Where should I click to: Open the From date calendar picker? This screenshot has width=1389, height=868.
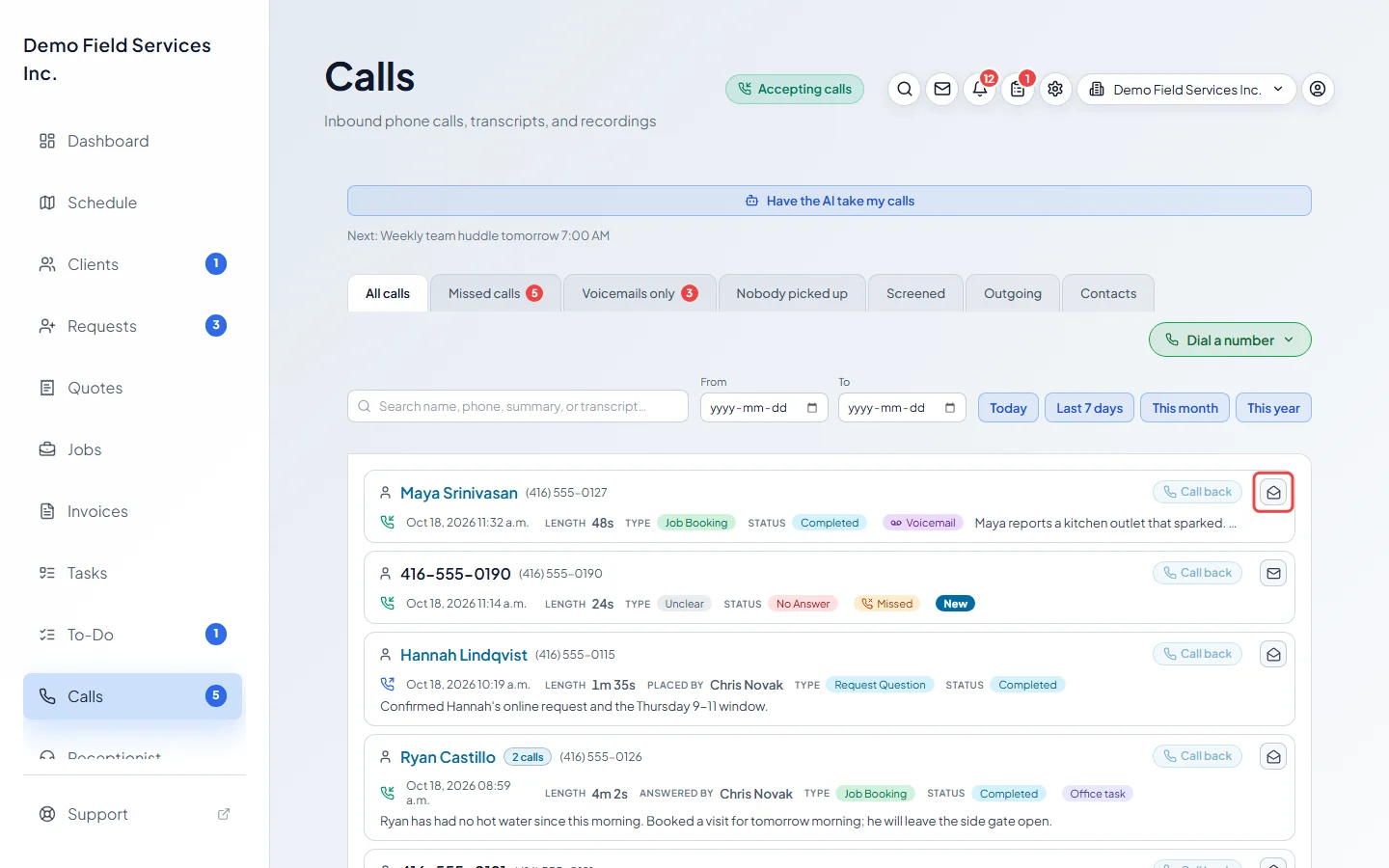(812, 408)
